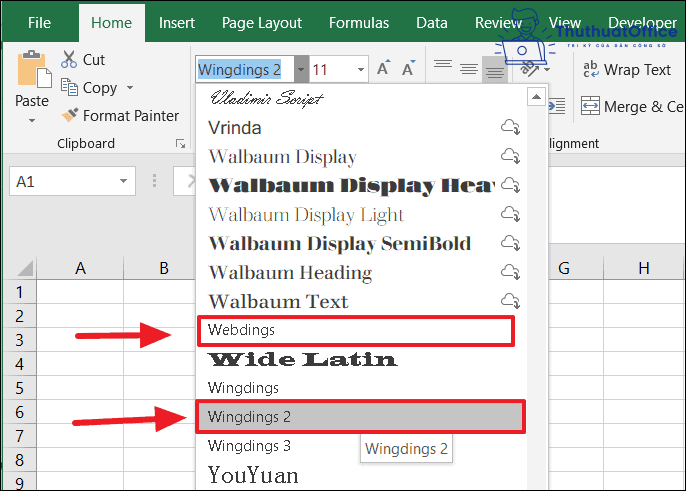Viewport: 686px width, 491px height.
Task: Select the YouYuan font
Action: (x=361, y=475)
